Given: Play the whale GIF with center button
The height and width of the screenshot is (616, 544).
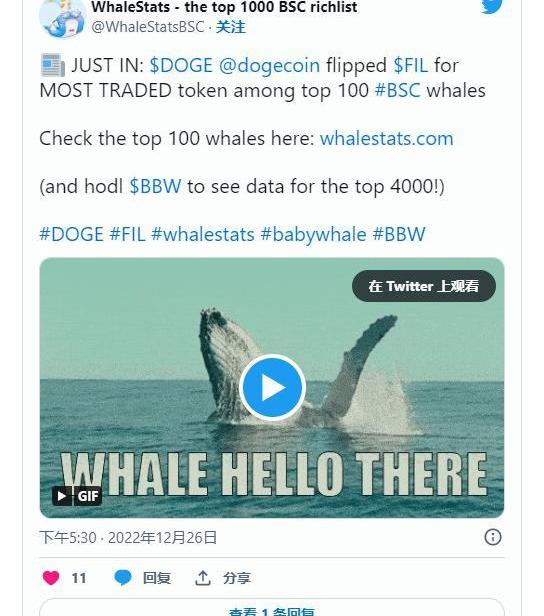Looking at the screenshot, I should coord(272,387).
